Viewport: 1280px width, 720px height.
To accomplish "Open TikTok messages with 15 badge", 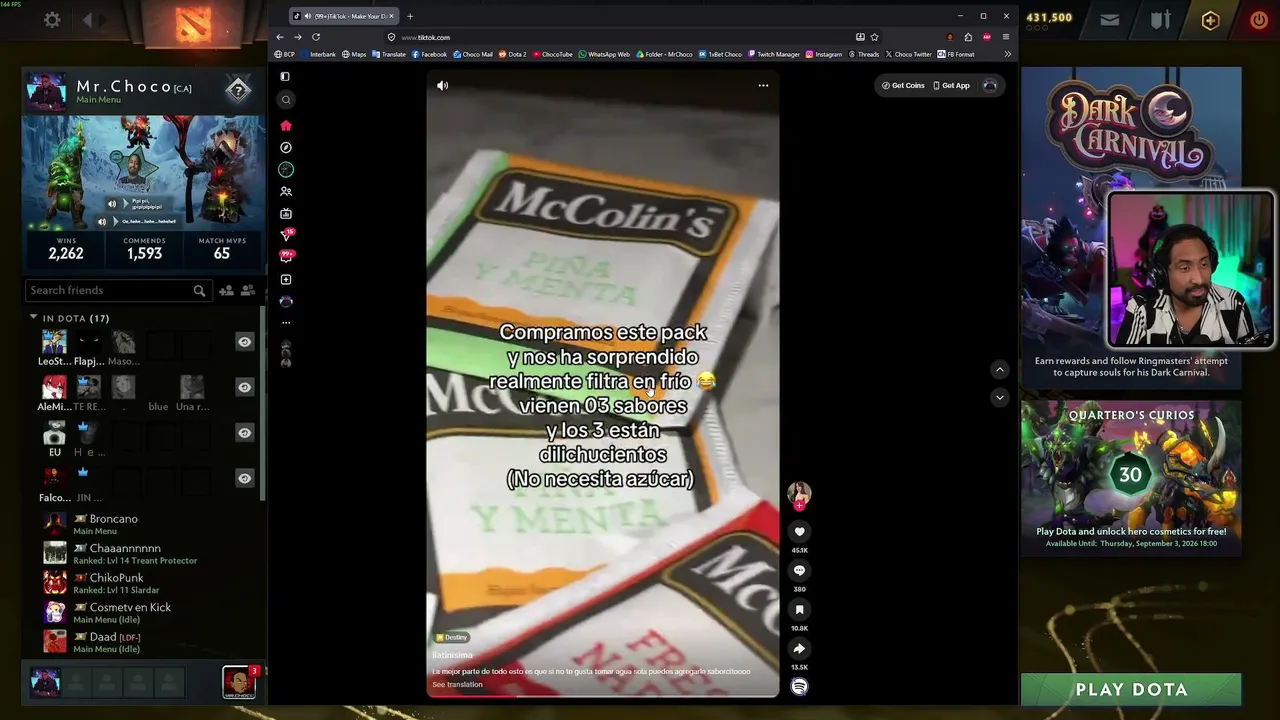I will pyautogui.click(x=286, y=235).
